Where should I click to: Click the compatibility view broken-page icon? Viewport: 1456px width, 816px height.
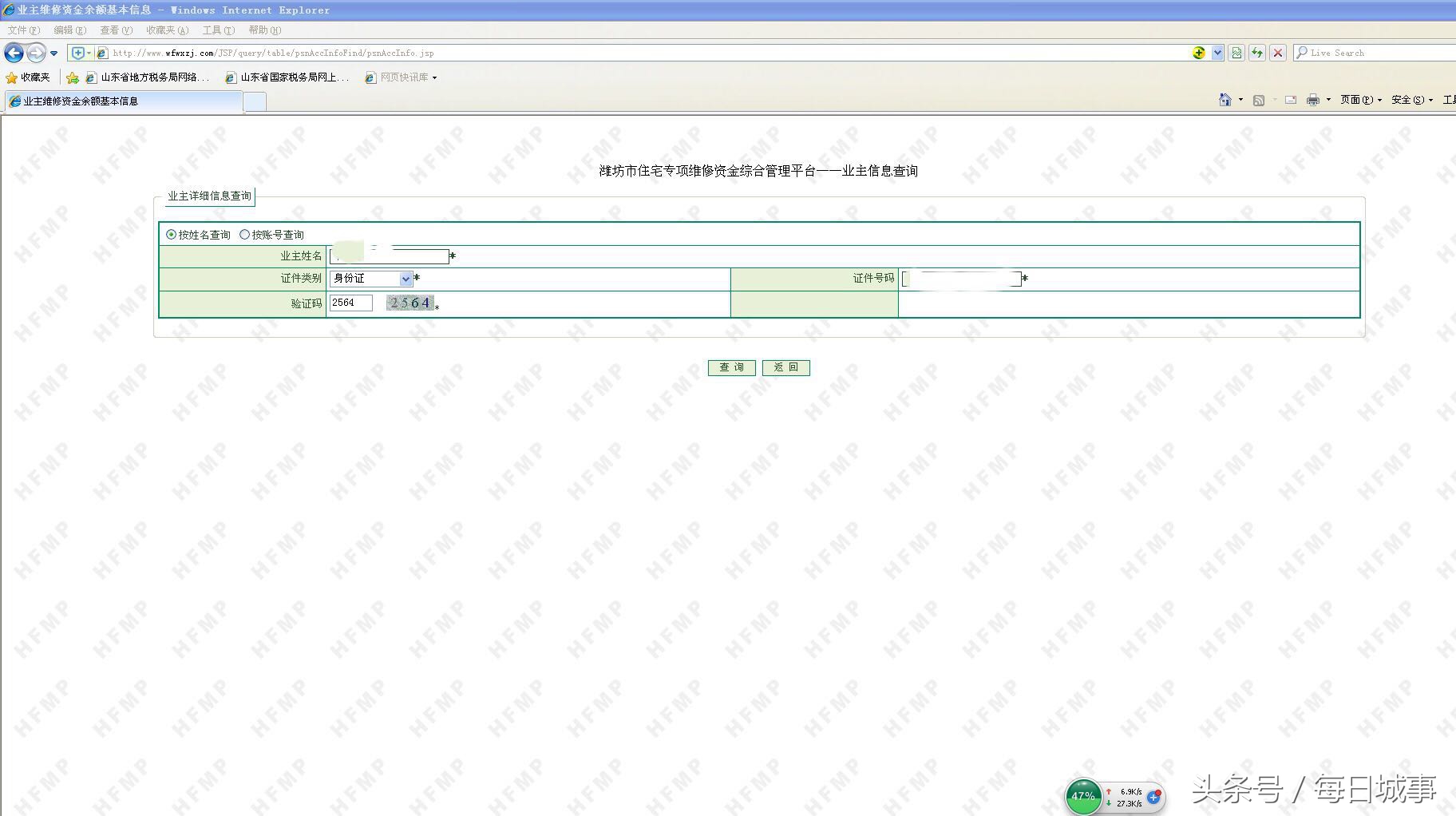pyautogui.click(x=1236, y=53)
